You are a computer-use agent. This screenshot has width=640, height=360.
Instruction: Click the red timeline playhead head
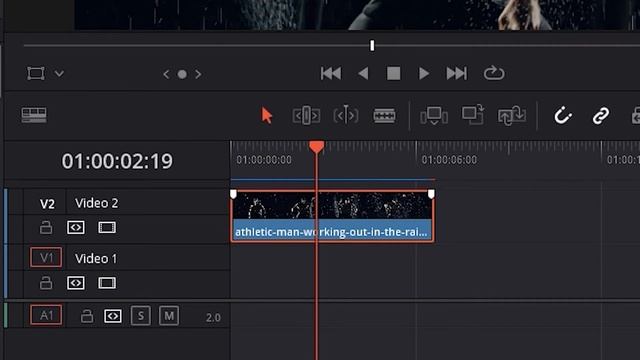[316, 147]
